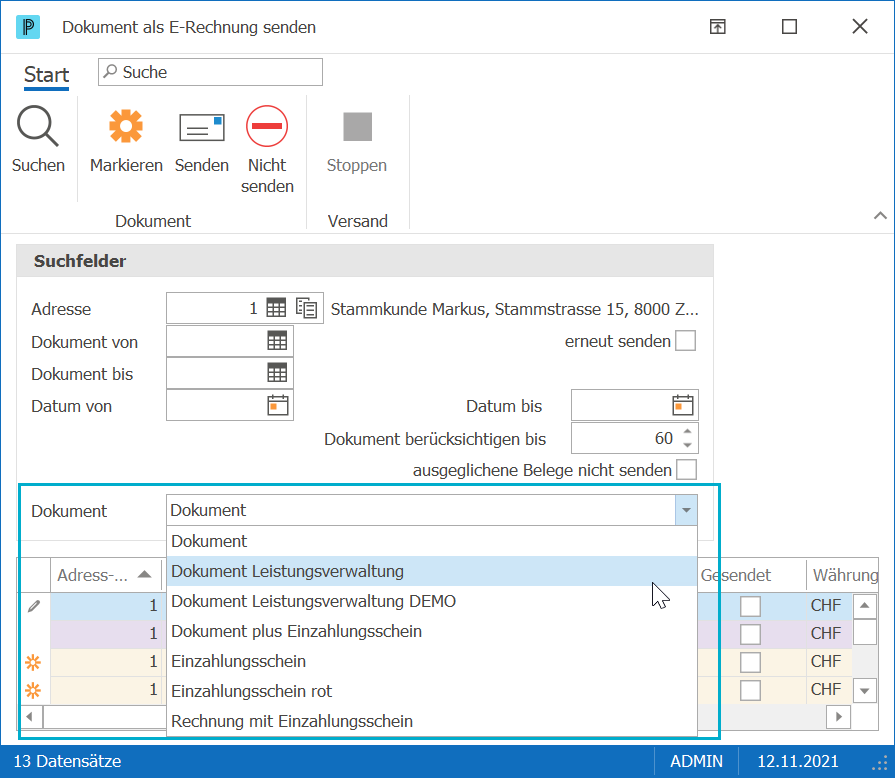Toggle ausgeglichene Belege nicht senden checkbox

[686, 470]
